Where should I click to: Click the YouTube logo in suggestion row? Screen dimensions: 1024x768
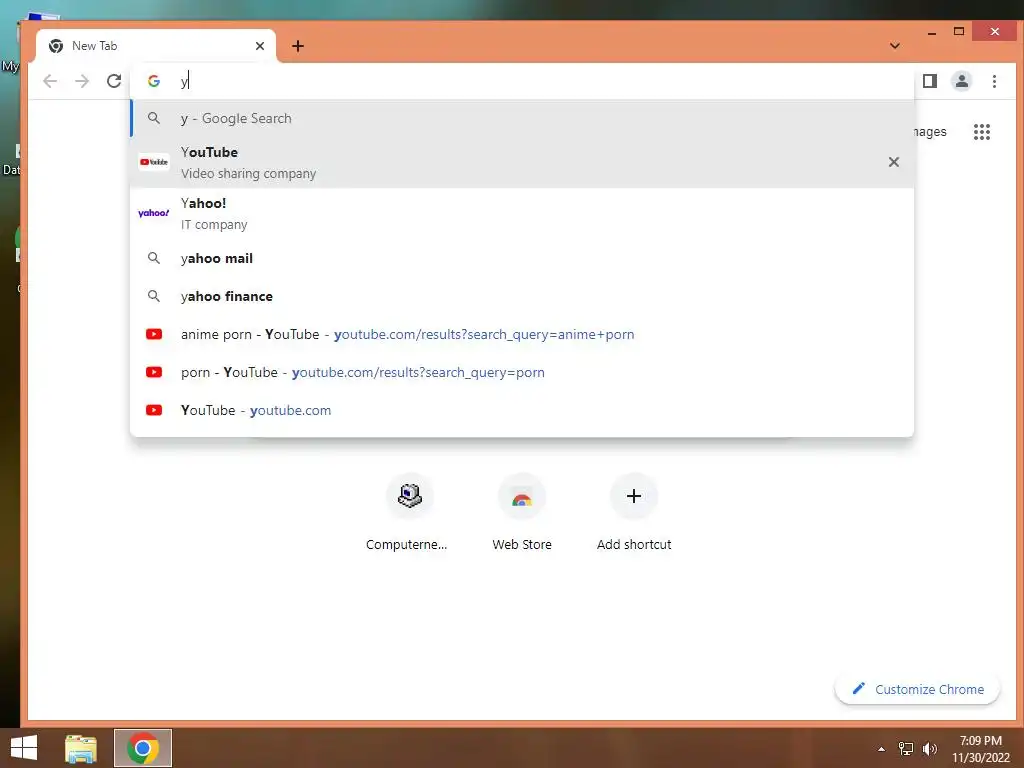[x=154, y=162]
